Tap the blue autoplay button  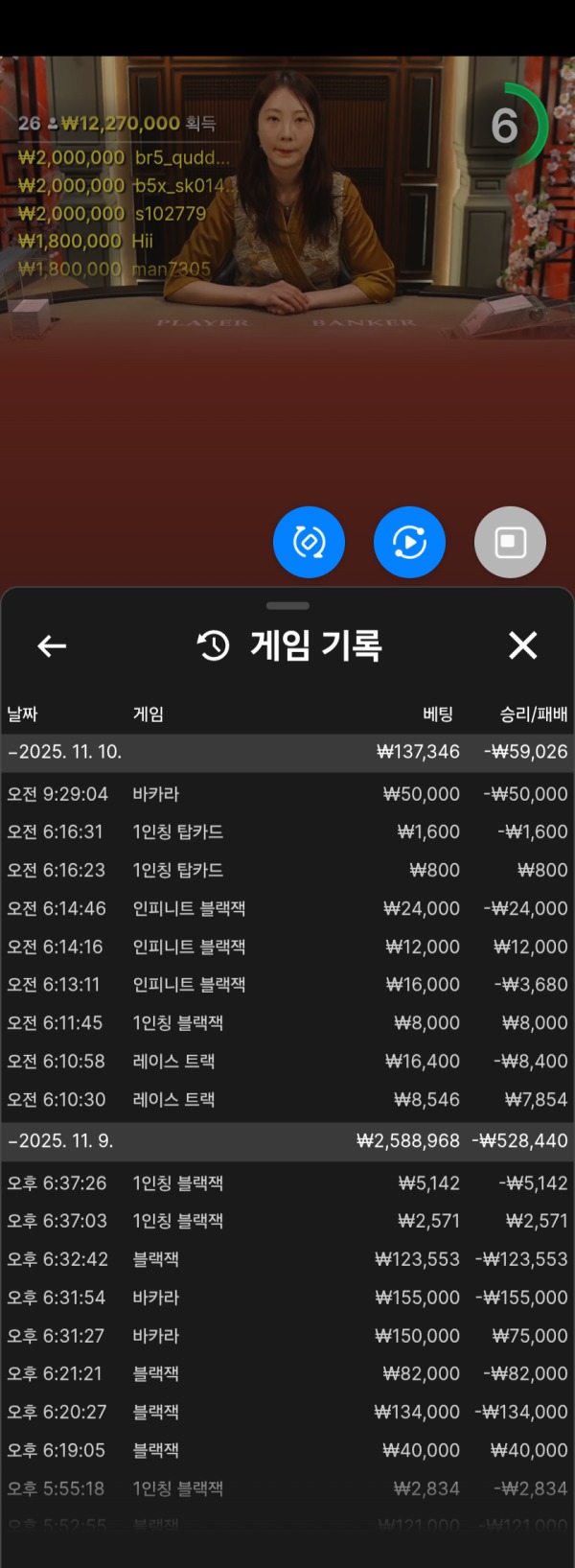click(409, 542)
